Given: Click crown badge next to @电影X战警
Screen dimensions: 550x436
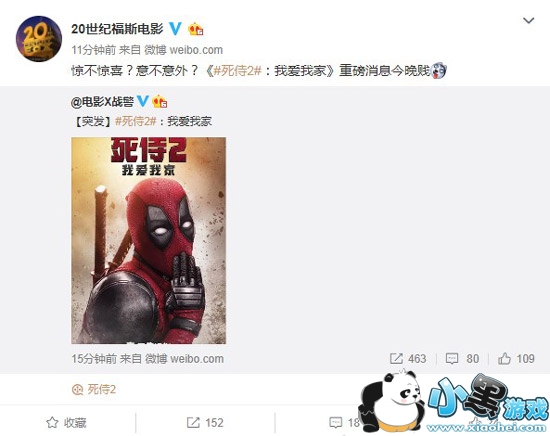Looking at the screenshot, I should tap(160, 101).
